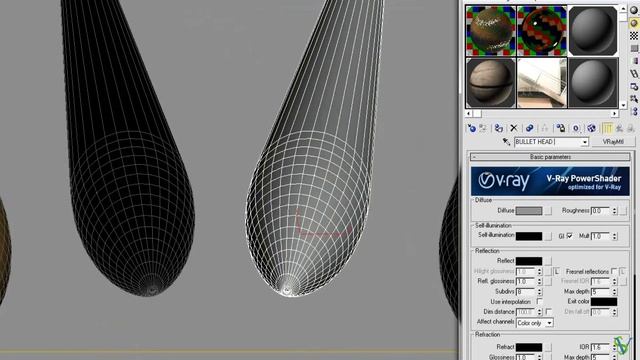Click Select by Material icon
The height and width of the screenshot is (360, 640).
coord(634,99)
